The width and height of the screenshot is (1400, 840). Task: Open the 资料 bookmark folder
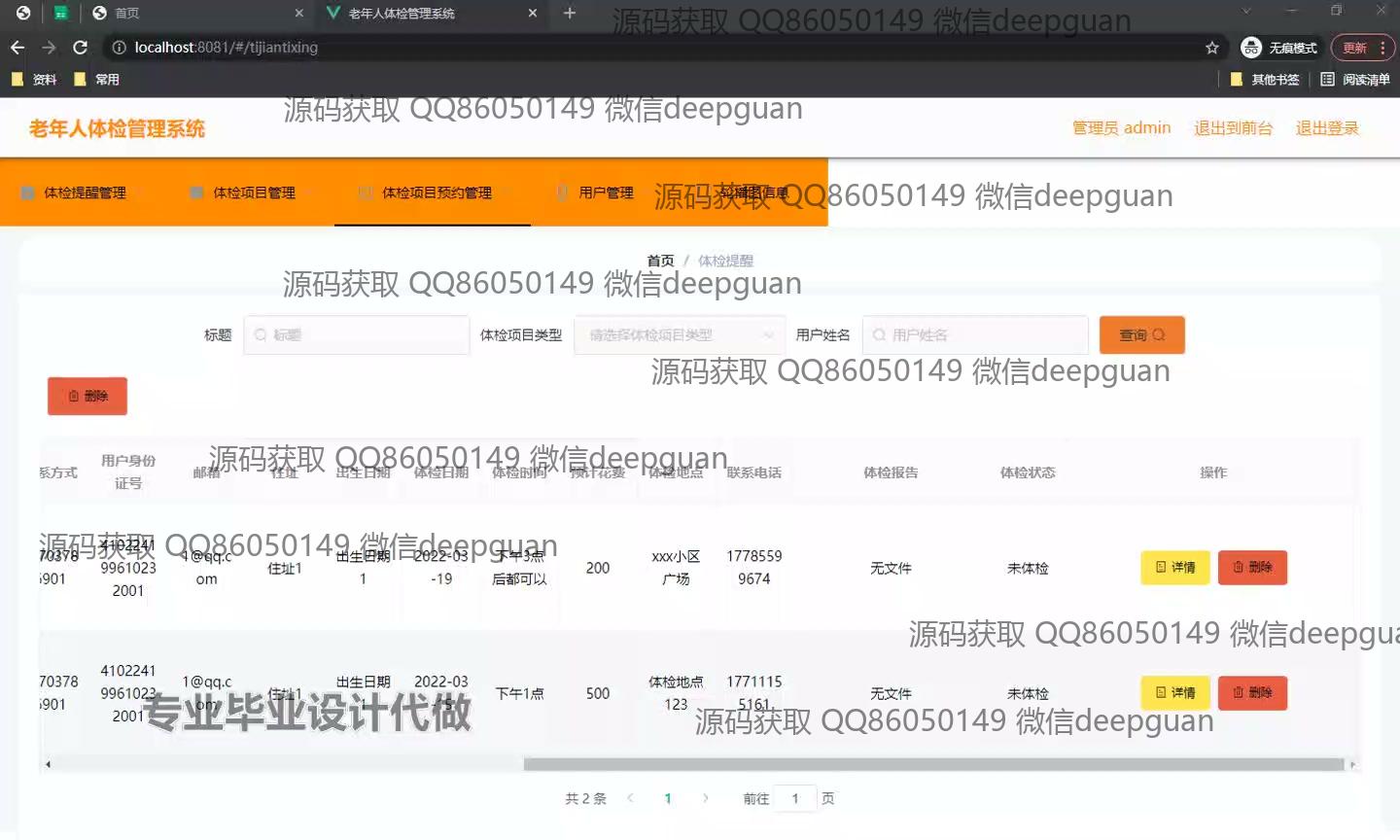pyautogui.click(x=35, y=80)
